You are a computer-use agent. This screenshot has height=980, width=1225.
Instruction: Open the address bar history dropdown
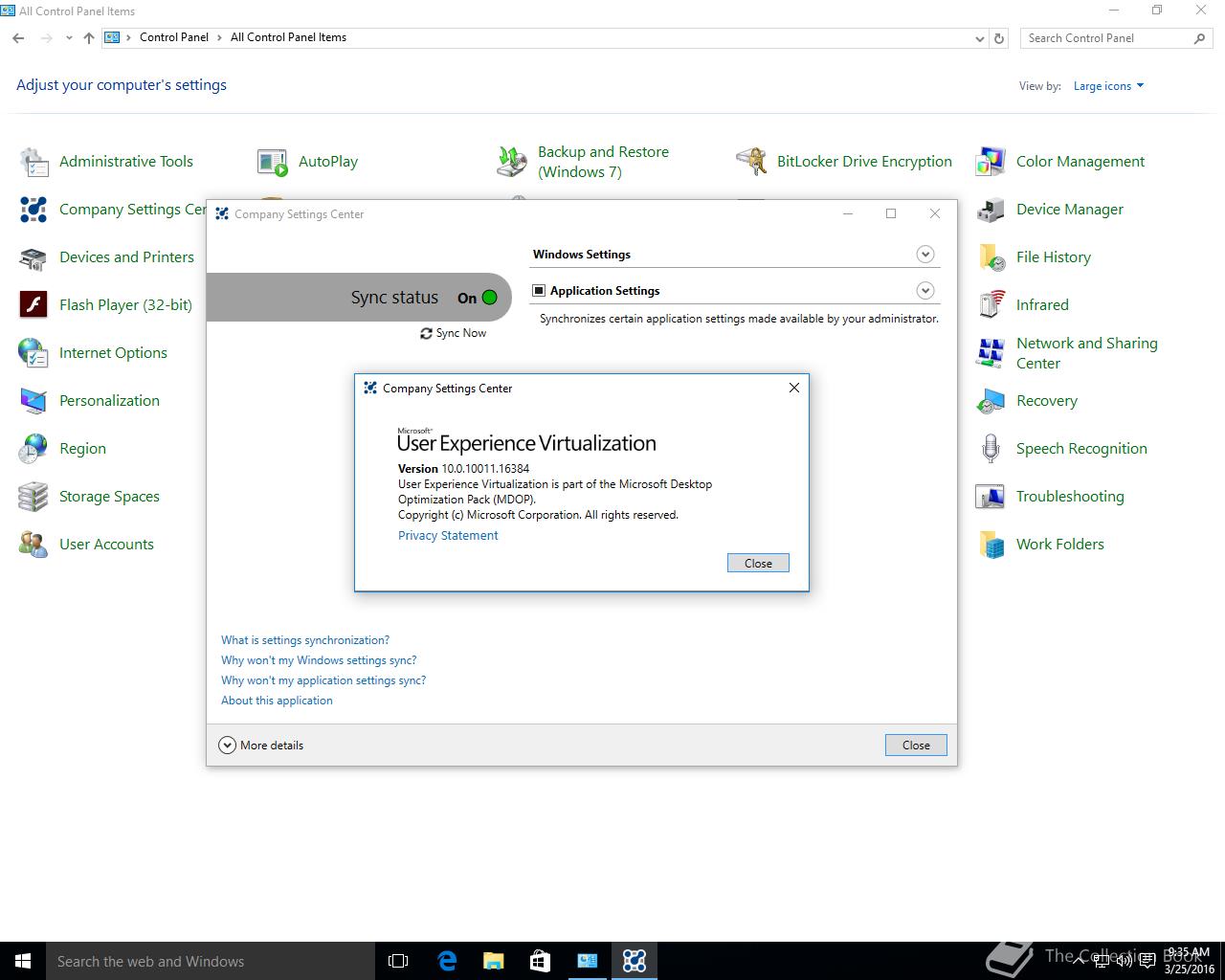[x=979, y=38]
